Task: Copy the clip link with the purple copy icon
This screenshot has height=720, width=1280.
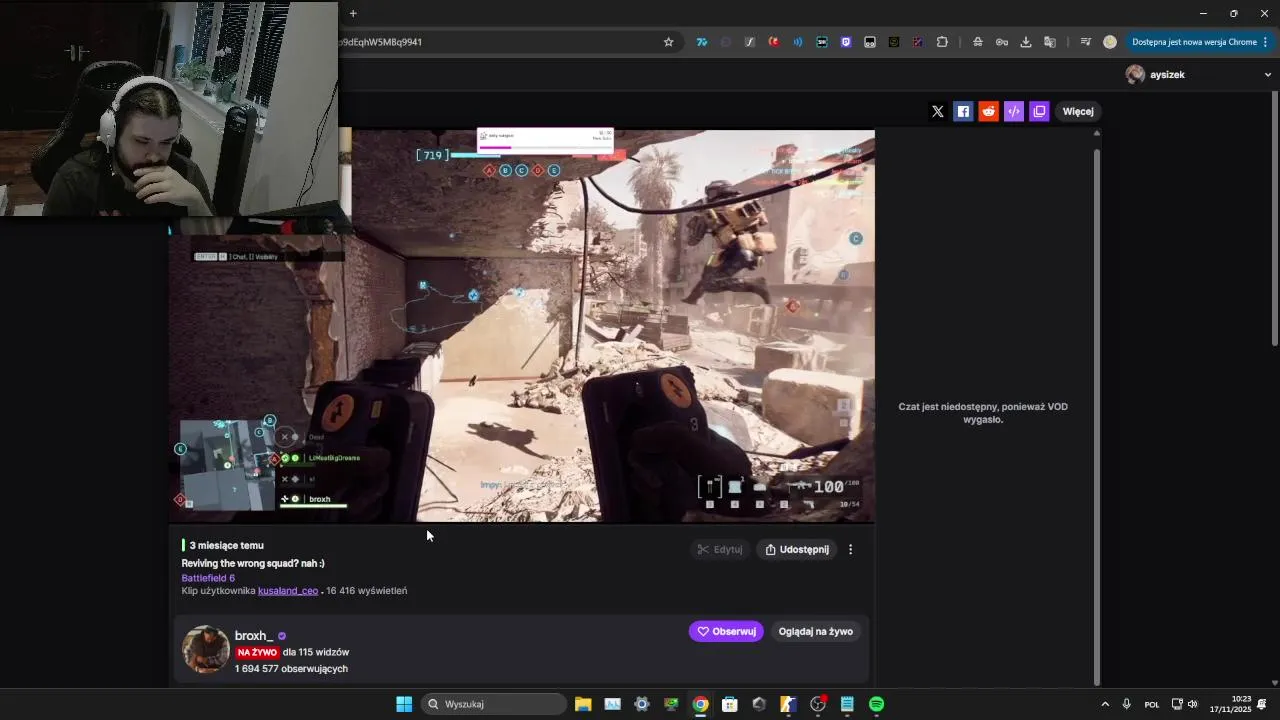Action: [1039, 111]
